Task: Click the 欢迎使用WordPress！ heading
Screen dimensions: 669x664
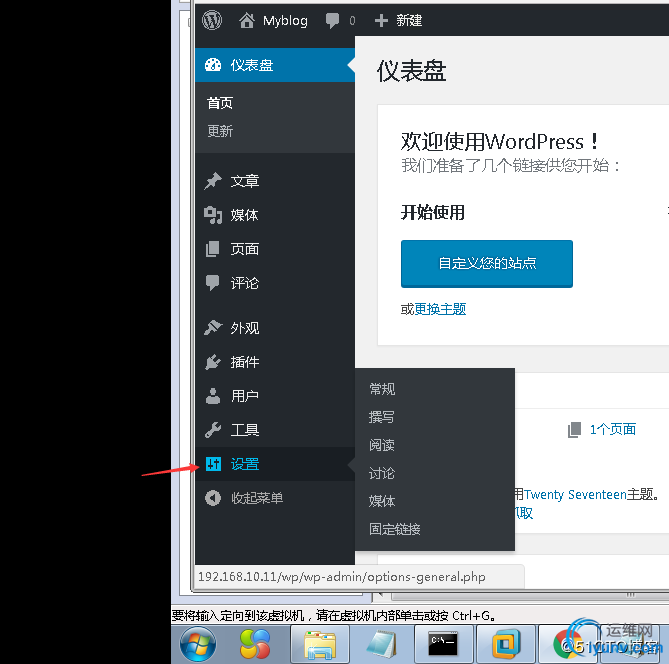Action: (500, 141)
